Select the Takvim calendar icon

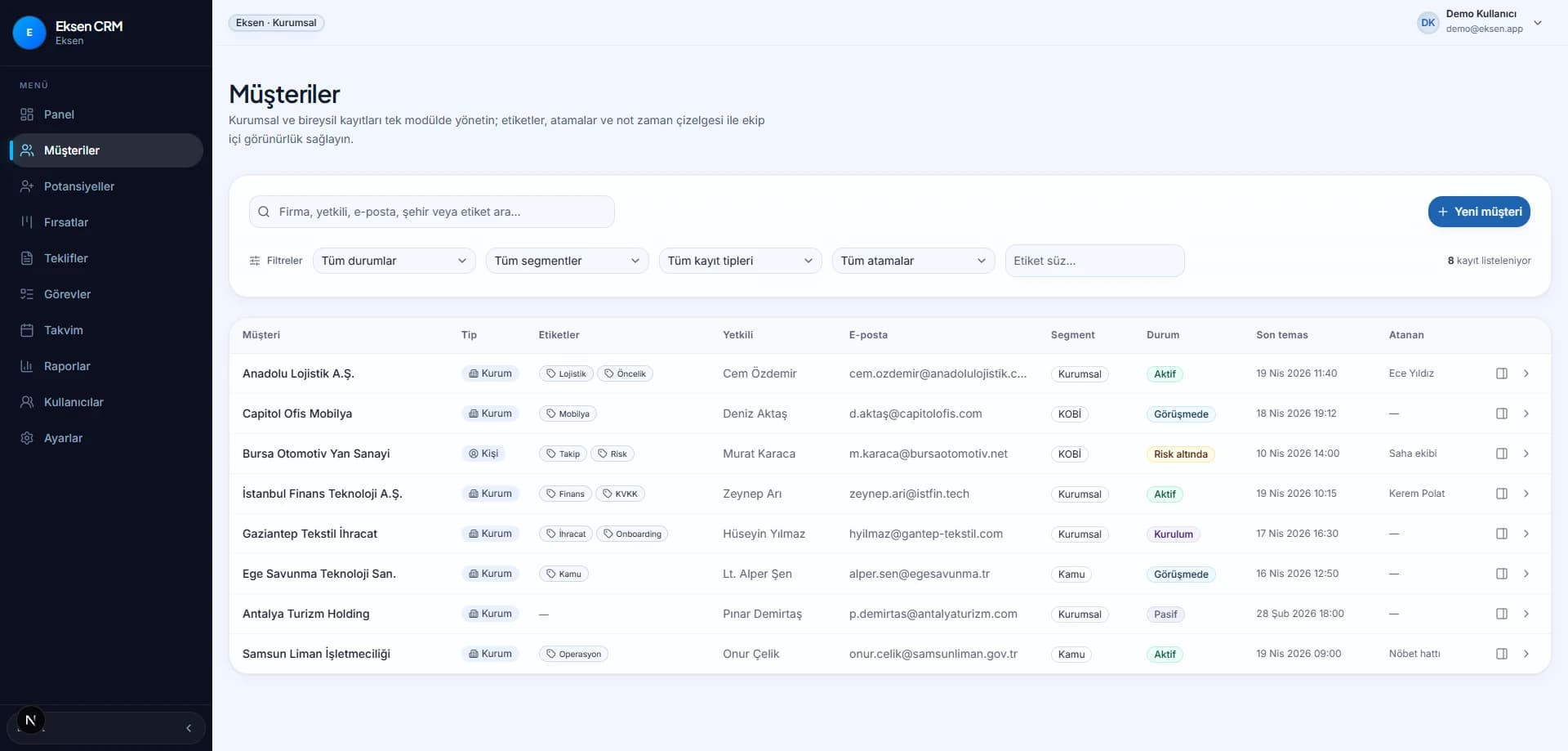coord(28,330)
